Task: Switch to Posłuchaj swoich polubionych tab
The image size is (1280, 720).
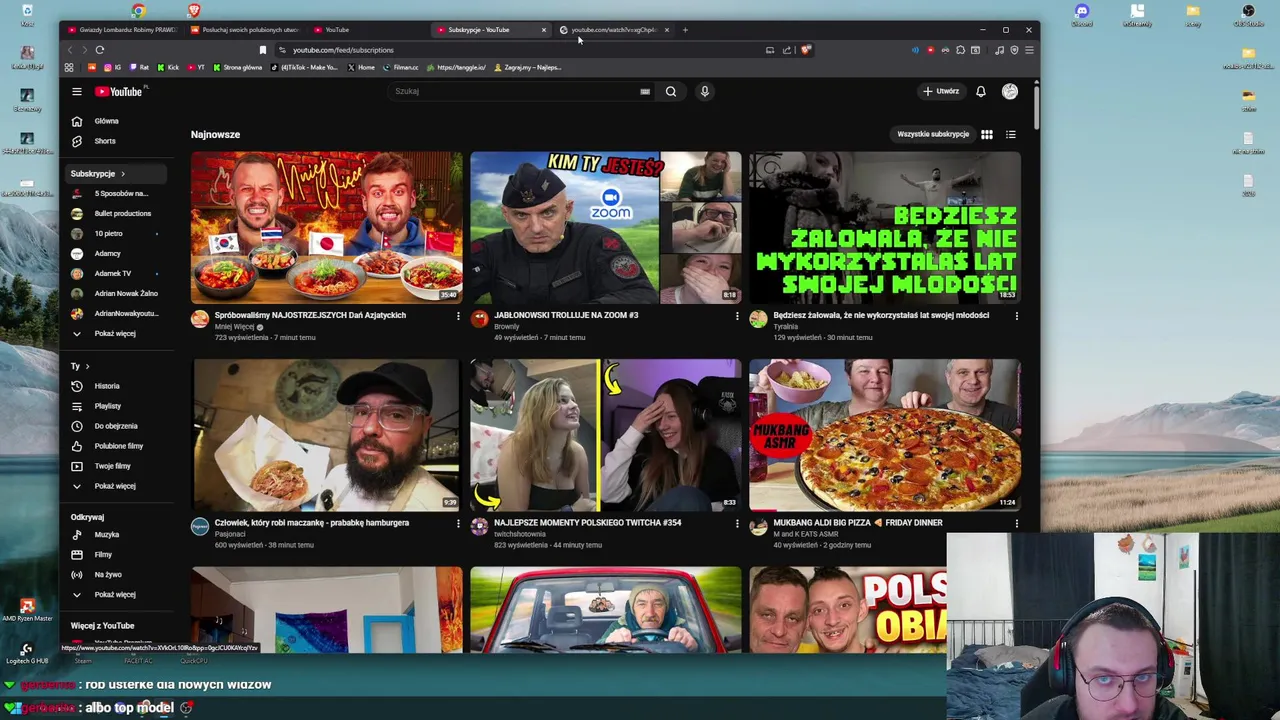Action: (245, 30)
